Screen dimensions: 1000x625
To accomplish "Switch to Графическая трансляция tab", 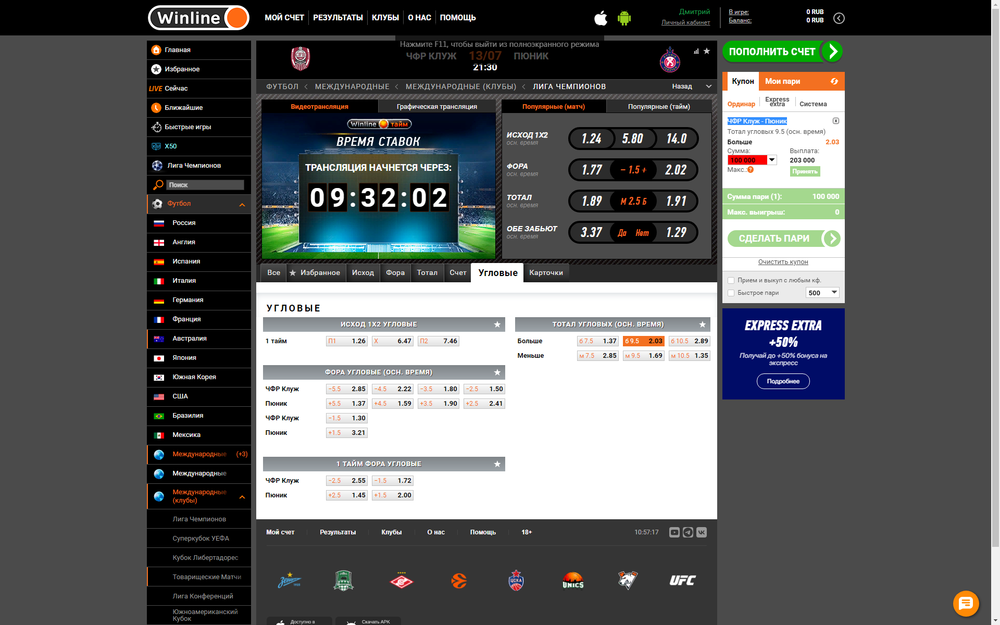I will click(x=437, y=107).
